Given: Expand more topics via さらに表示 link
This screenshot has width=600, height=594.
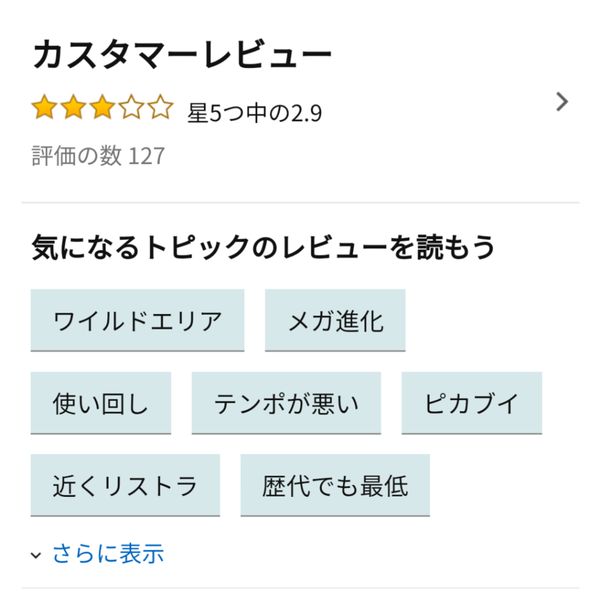Looking at the screenshot, I should click(107, 553).
